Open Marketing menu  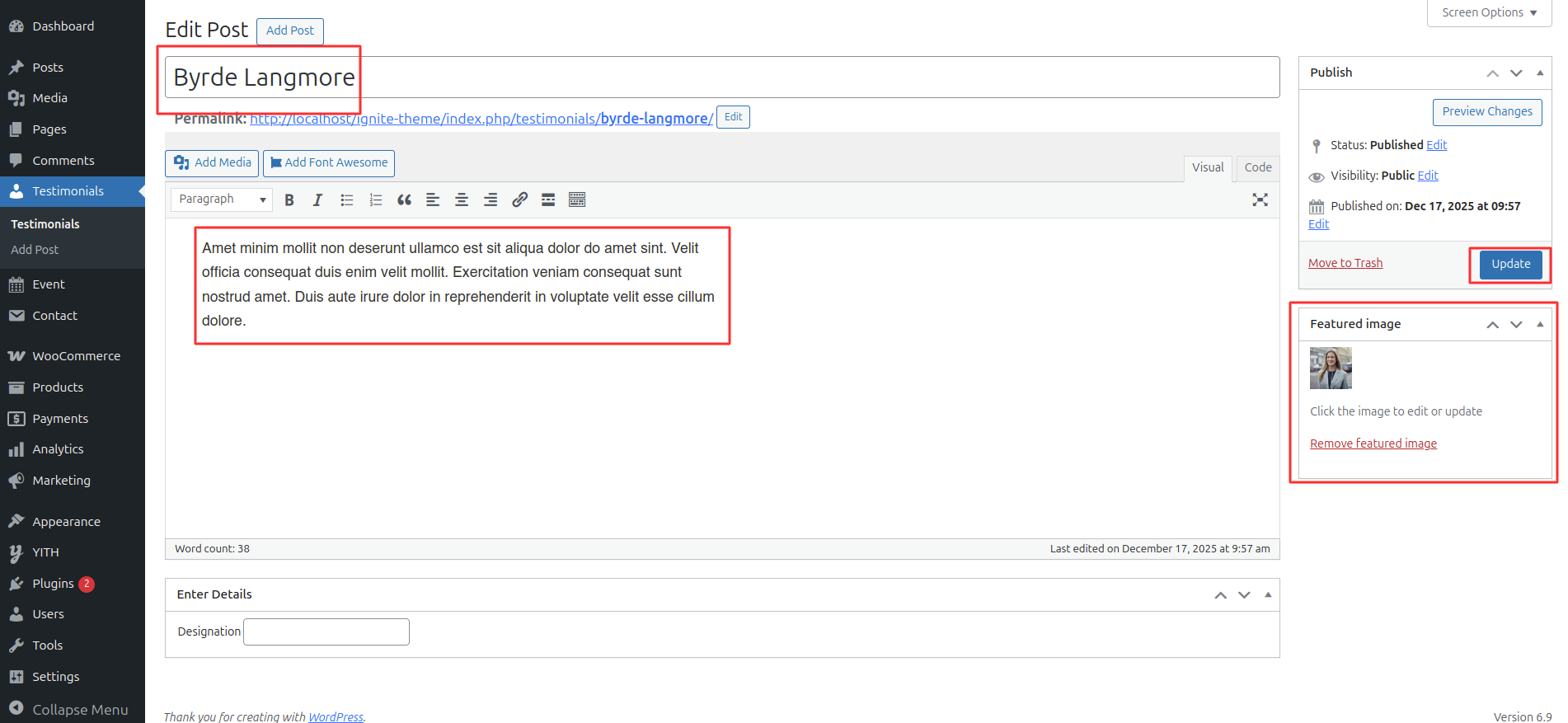tap(73, 481)
